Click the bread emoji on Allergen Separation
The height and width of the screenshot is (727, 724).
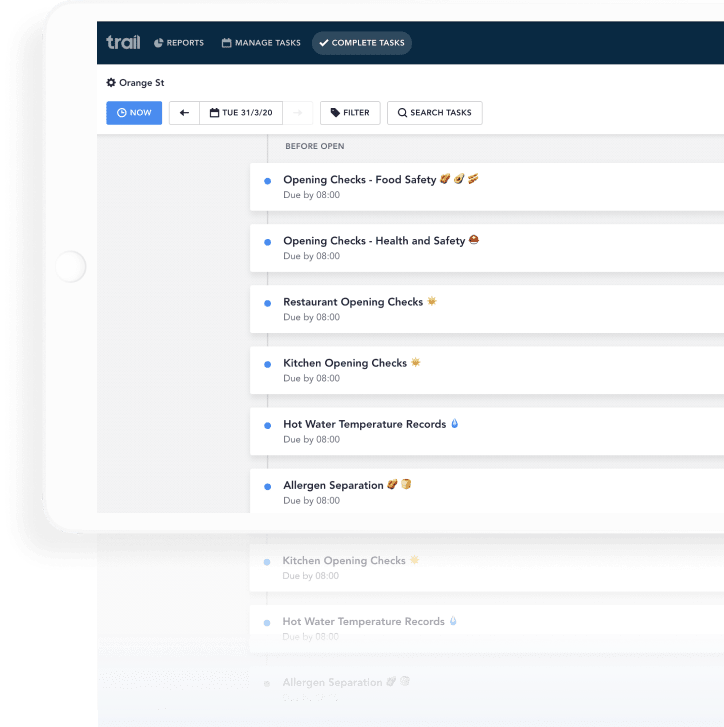pyautogui.click(x=406, y=484)
